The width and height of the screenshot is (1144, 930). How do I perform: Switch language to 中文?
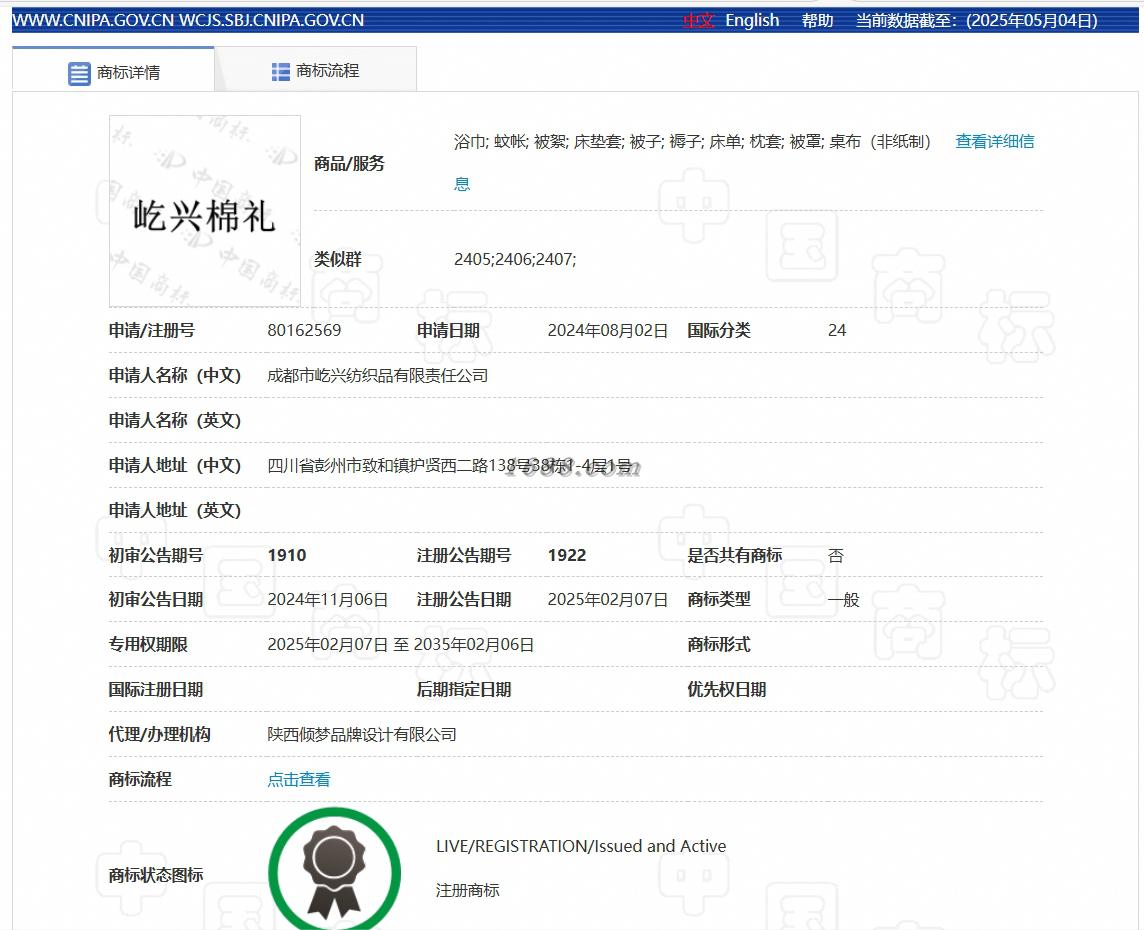tap(698, 20)
